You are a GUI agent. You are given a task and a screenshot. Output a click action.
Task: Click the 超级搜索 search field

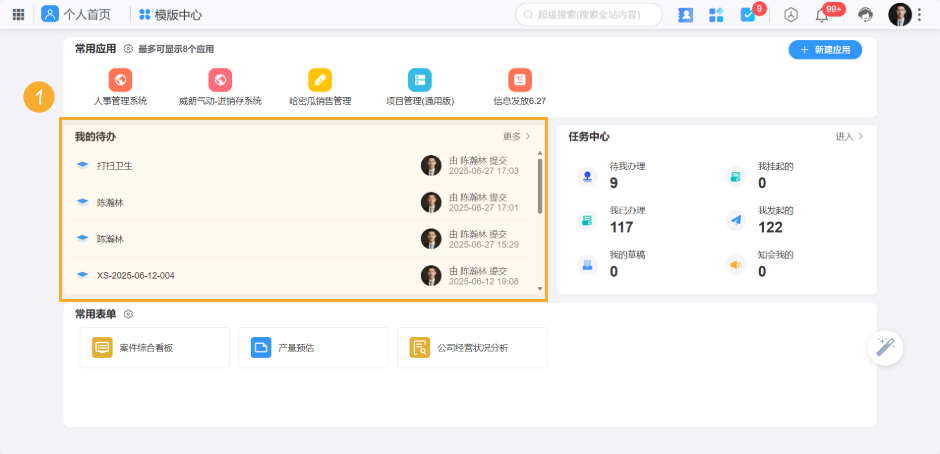pyautogui.click(x=589, y=14)
